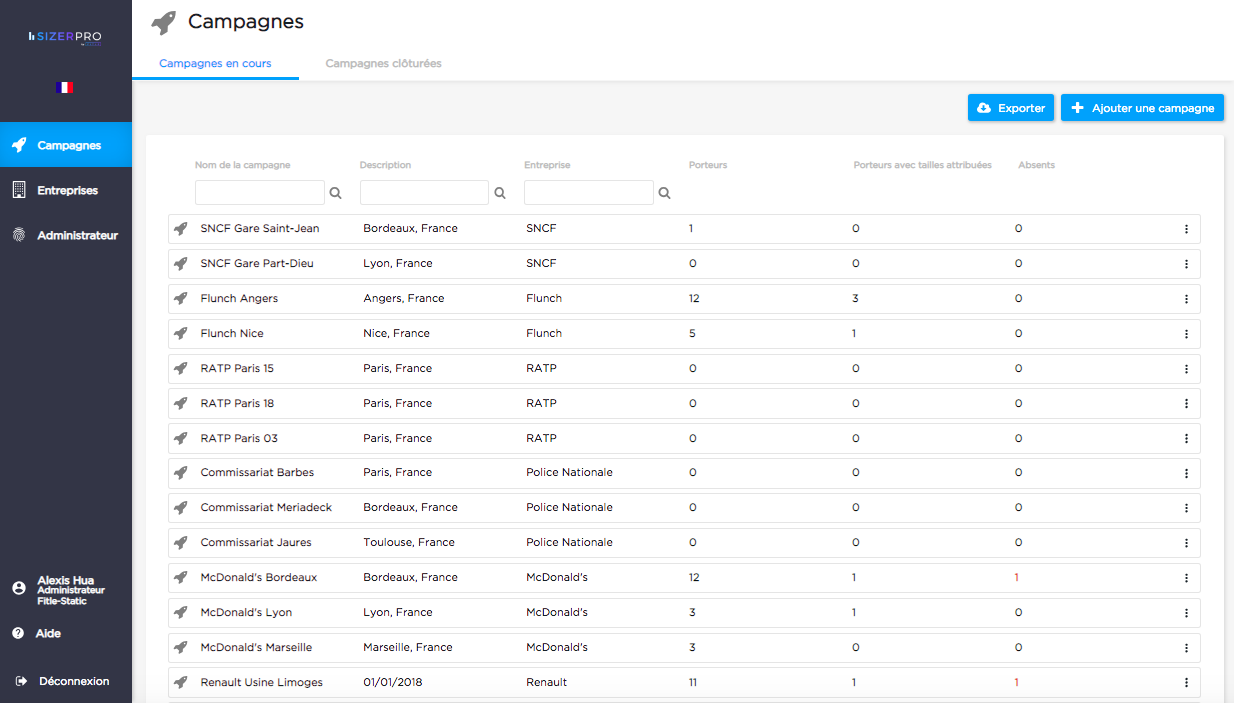Click rocket icon of Commissariat Meriadeck row

180,508
